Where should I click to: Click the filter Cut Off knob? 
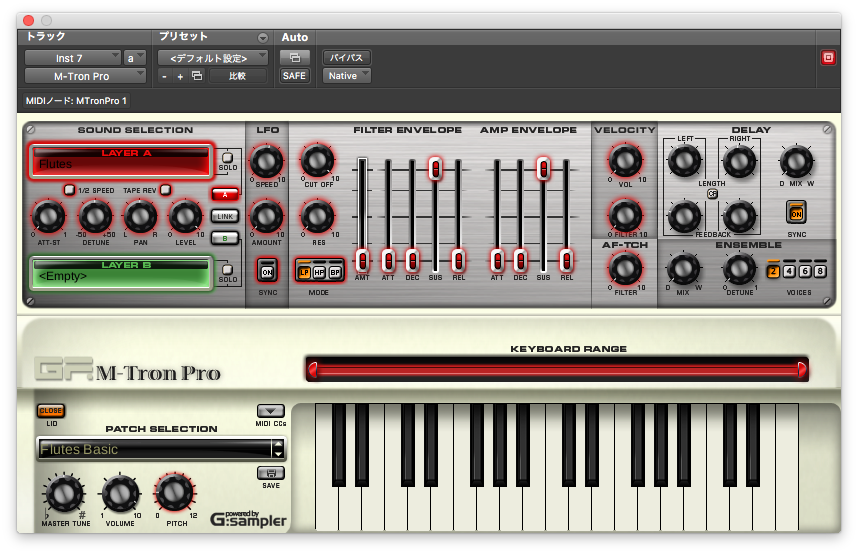point(318,160)
